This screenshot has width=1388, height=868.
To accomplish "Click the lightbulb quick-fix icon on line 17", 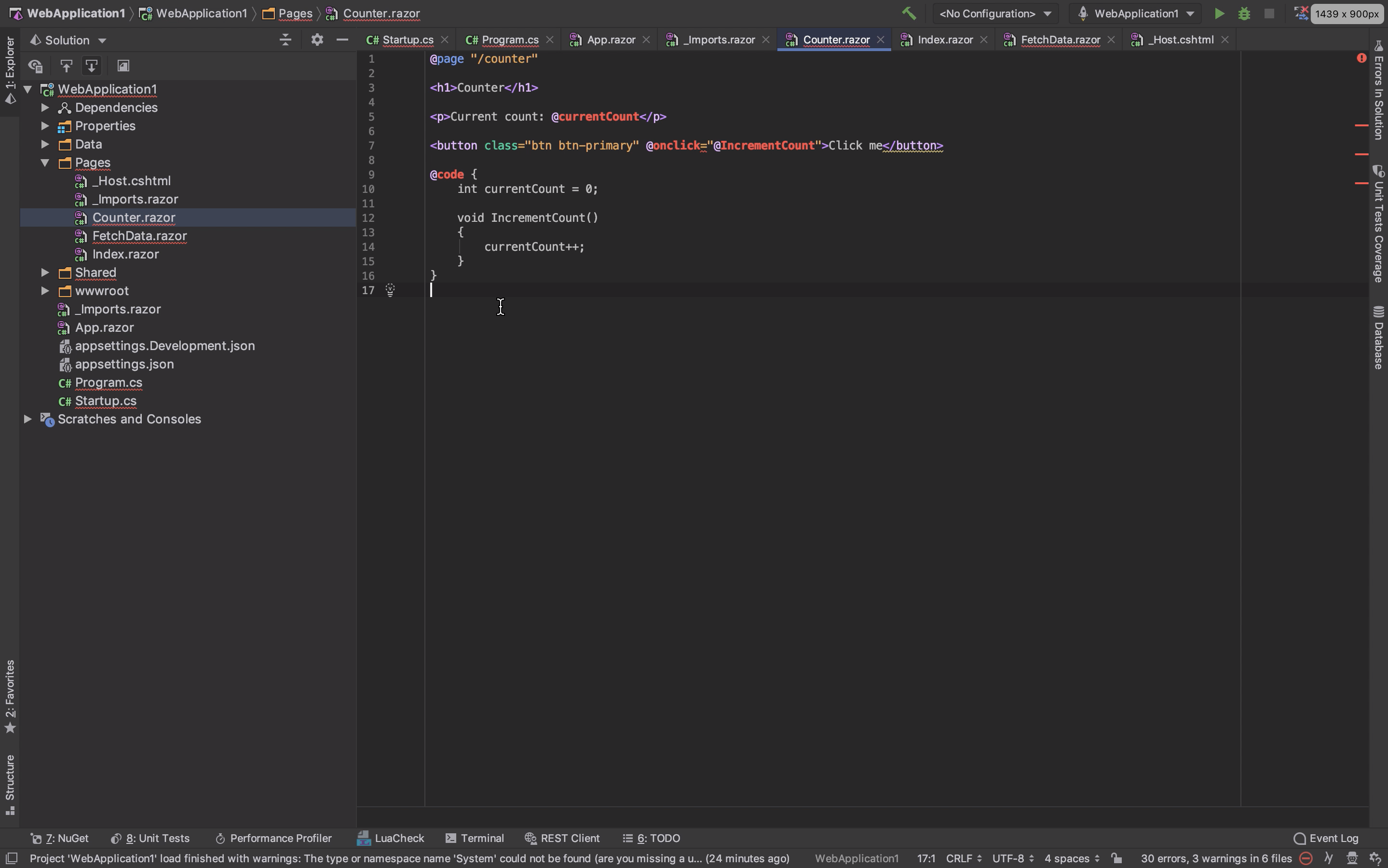I will pos(390,290).
